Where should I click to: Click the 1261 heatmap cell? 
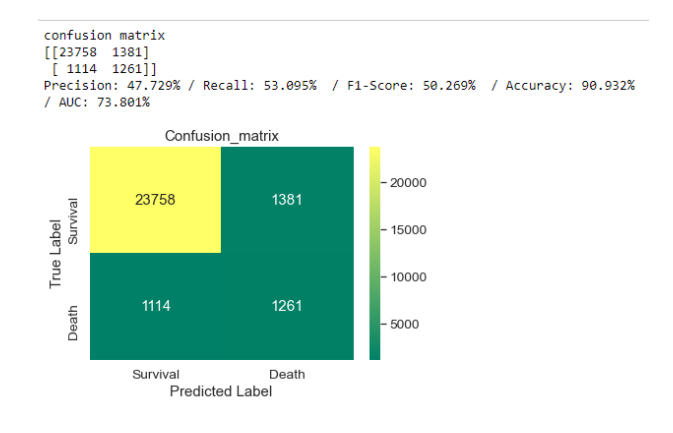pos(287,306)
